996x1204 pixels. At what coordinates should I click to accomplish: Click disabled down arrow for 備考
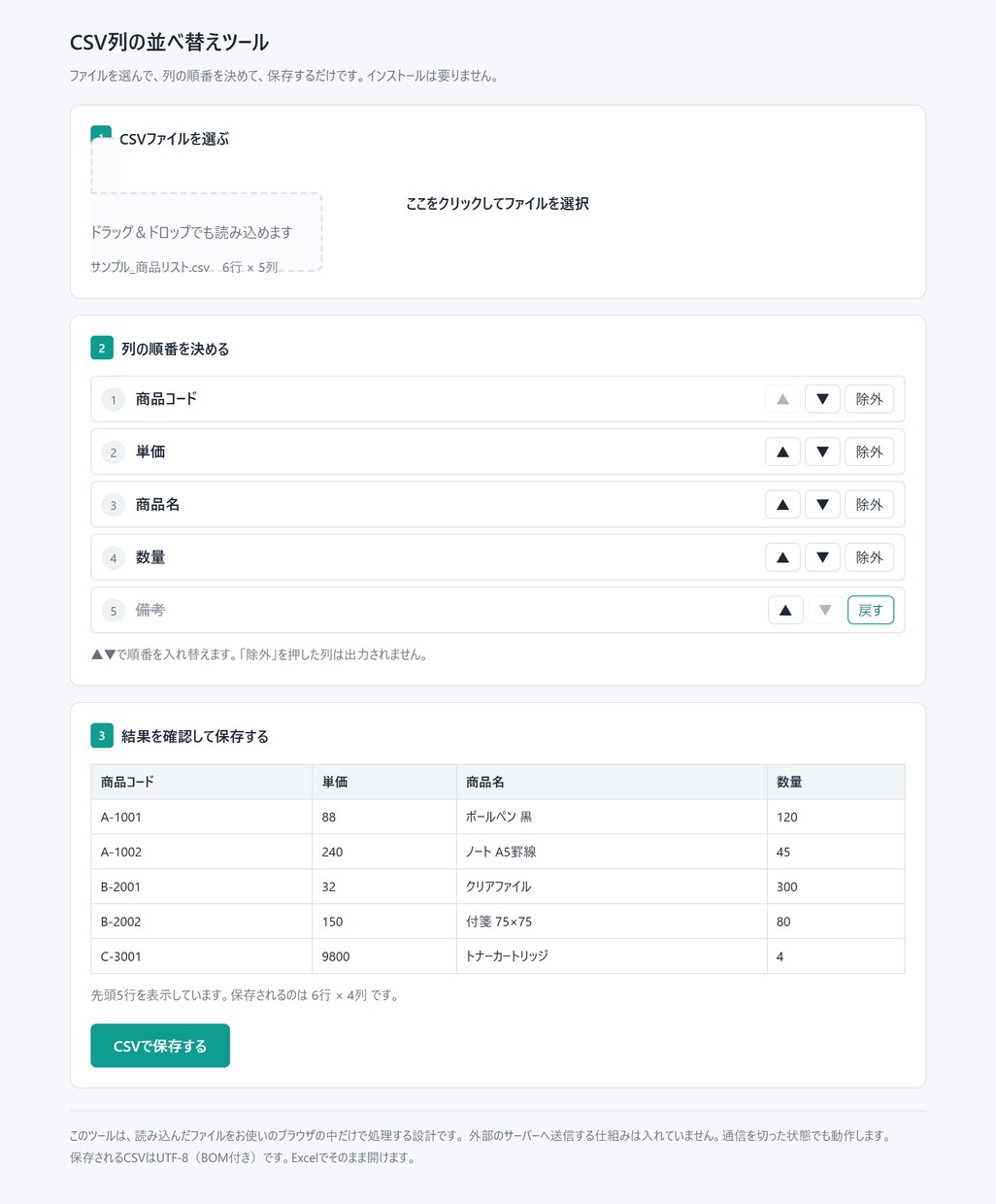point(825,610)
